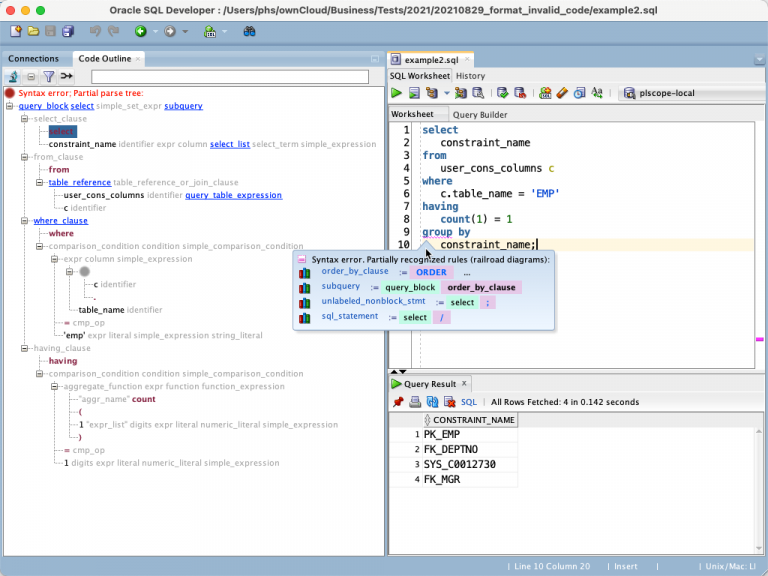Screen dimensions: 768x576
Task: Click the Commit icon in worksheet toolbar
Action: pyautogui.click(x=503, y=93)
